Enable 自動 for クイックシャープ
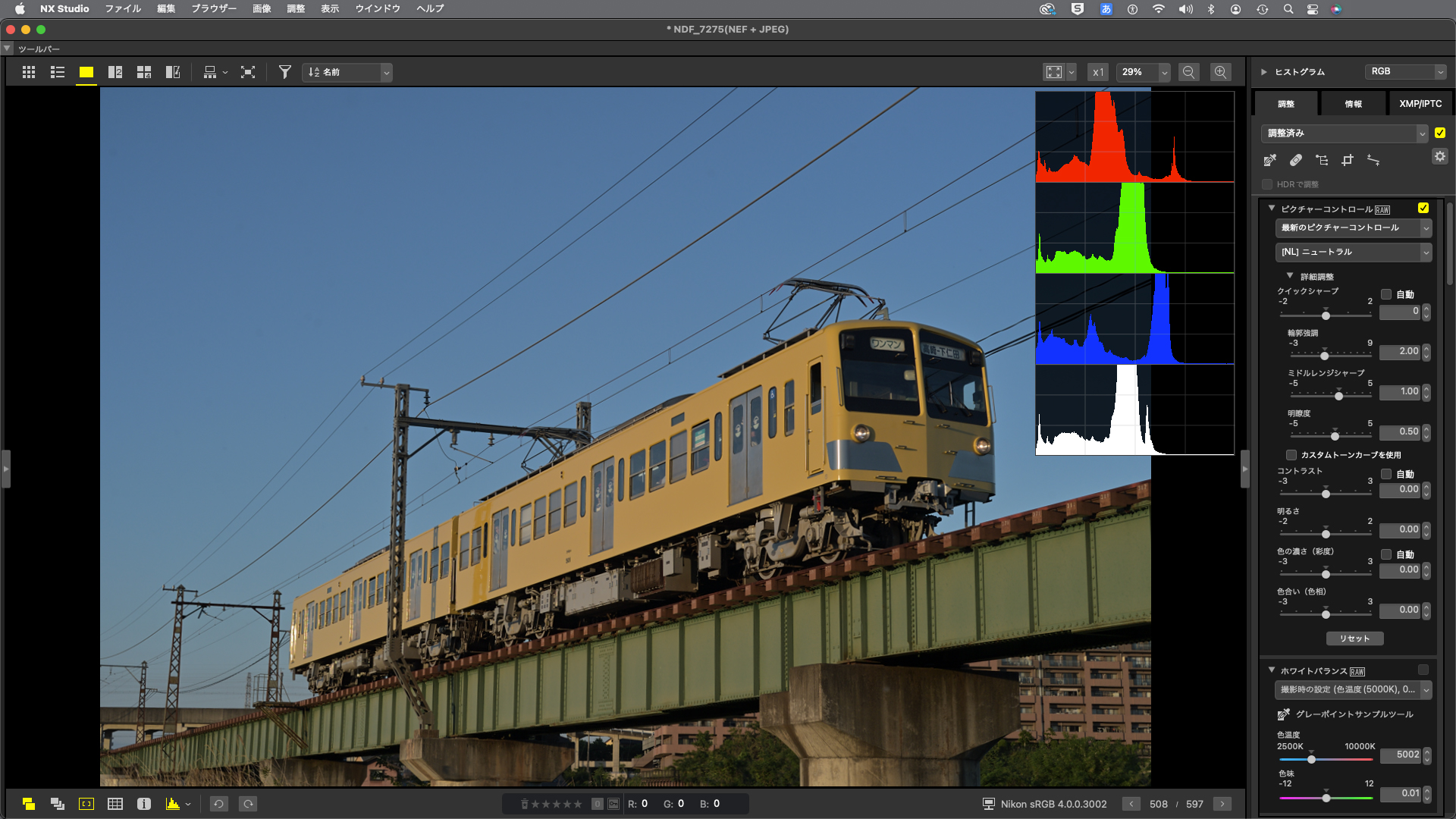1456x819 pixels. (x=1386, y=294)
